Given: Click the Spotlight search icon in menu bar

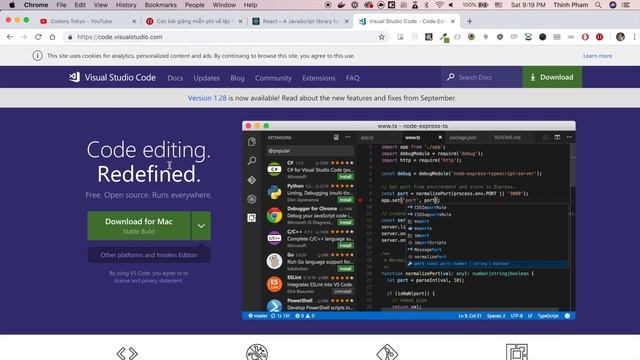Looking at the screenshot, I should point(598,5).
